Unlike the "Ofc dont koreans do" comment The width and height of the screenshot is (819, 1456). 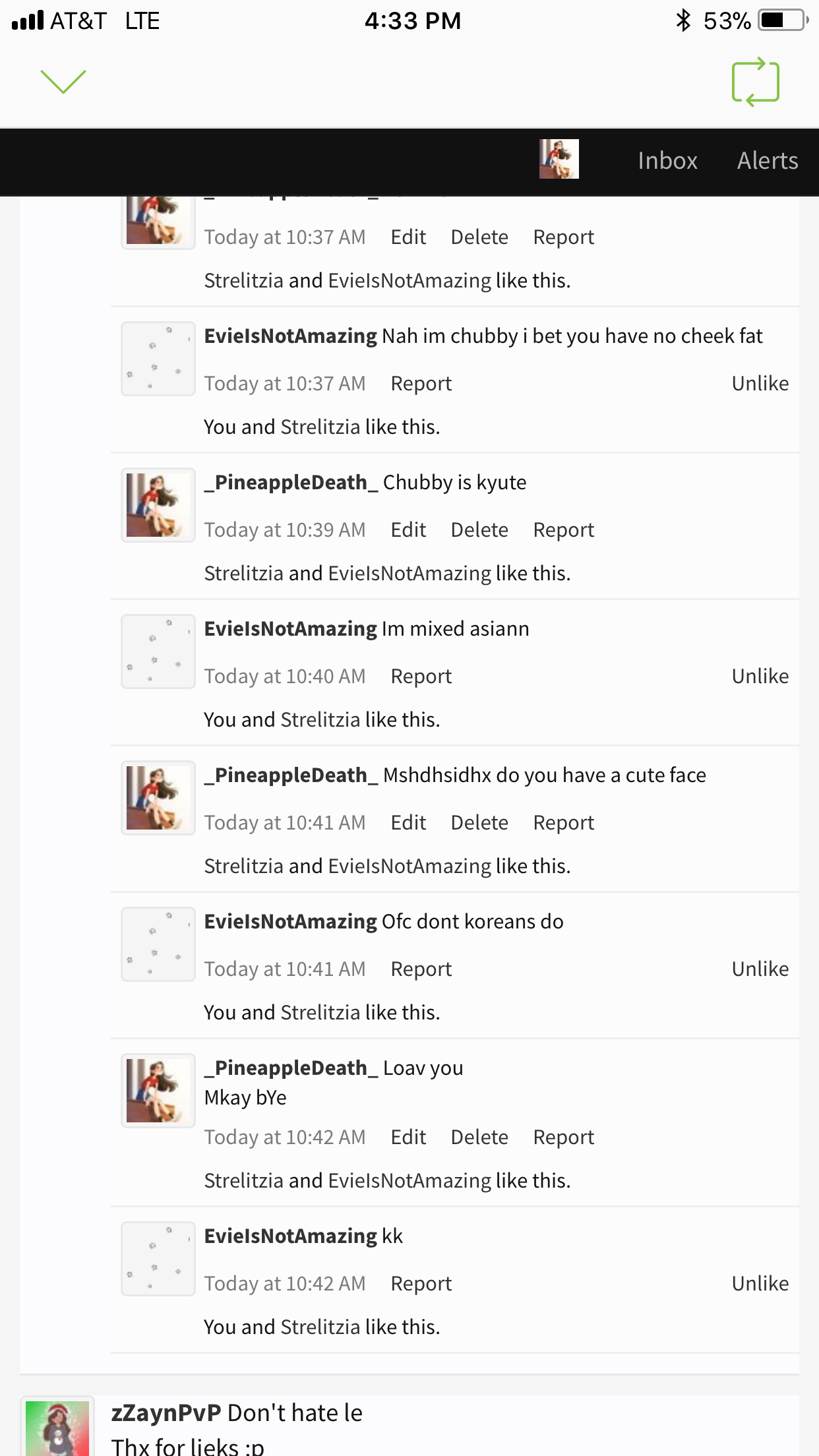tap(760, 969)
